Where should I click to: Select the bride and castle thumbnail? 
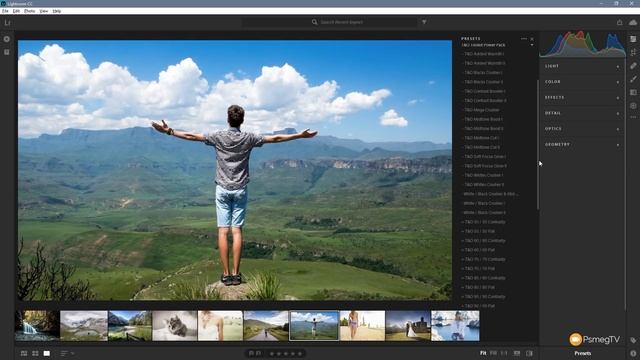[408, 325]
